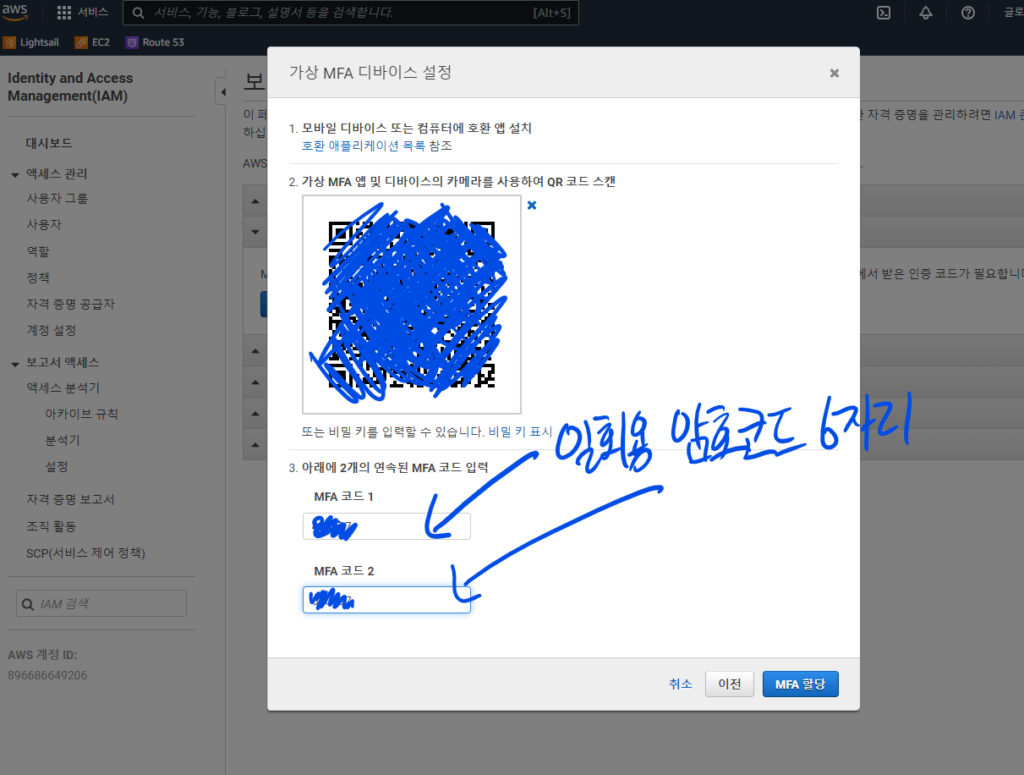1024x775 pixels.
Task: Close the virtual MFA device dialog
Action: coord(834,73)
